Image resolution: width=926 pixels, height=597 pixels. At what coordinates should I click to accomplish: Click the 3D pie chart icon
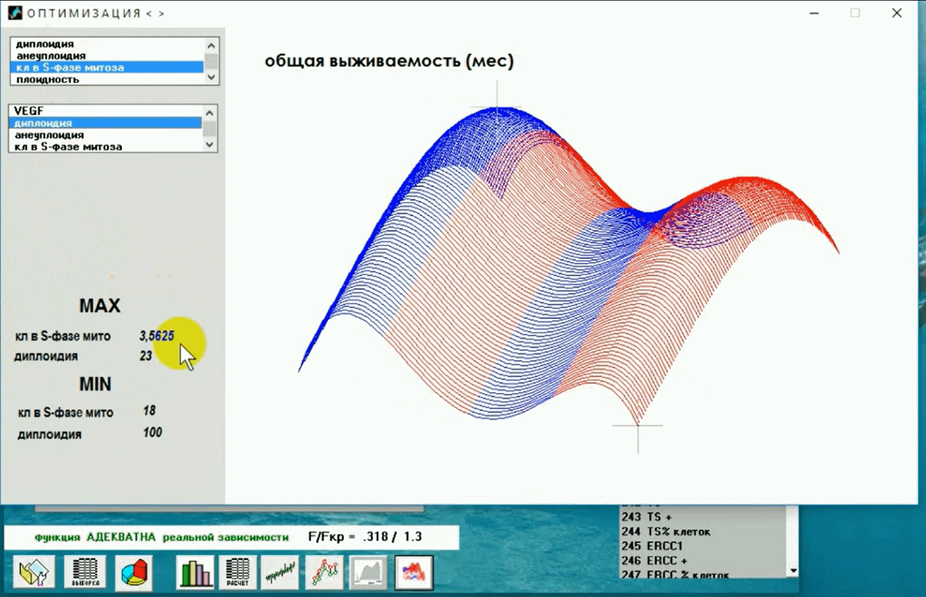pyautogui.click(x=134, y=572)
